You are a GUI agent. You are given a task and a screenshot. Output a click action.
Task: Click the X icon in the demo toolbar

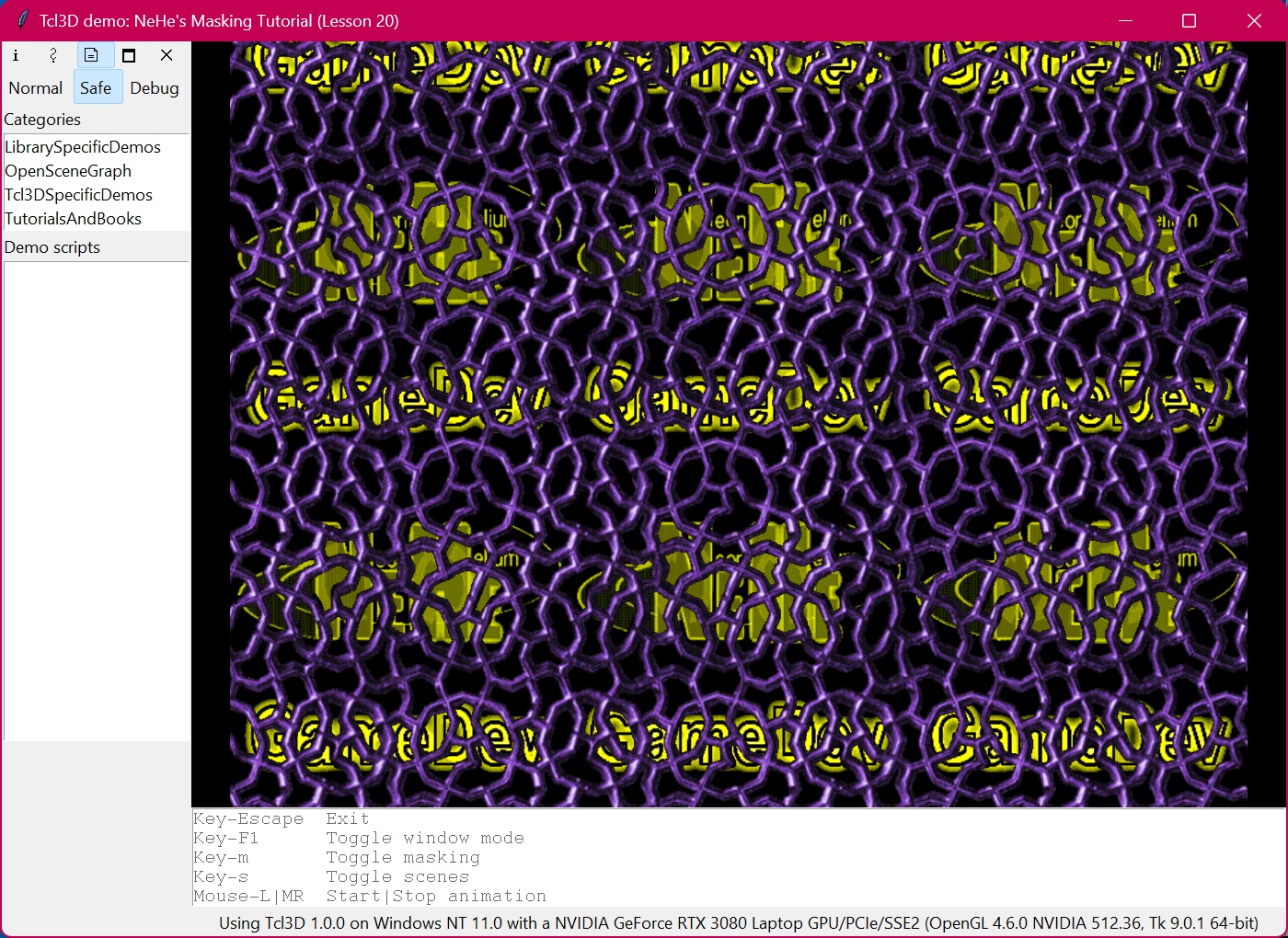[x=167, y=55]
